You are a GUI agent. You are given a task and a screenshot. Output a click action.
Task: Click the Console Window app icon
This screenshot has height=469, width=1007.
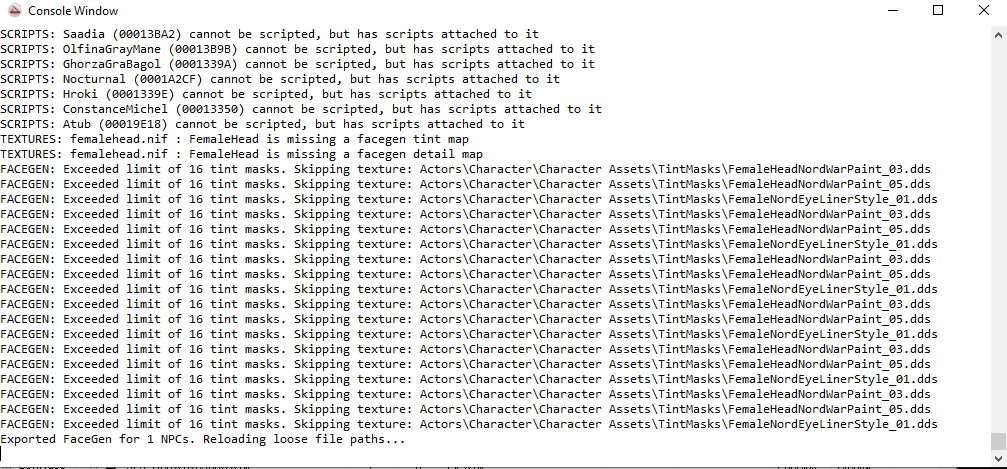(14, 10)
